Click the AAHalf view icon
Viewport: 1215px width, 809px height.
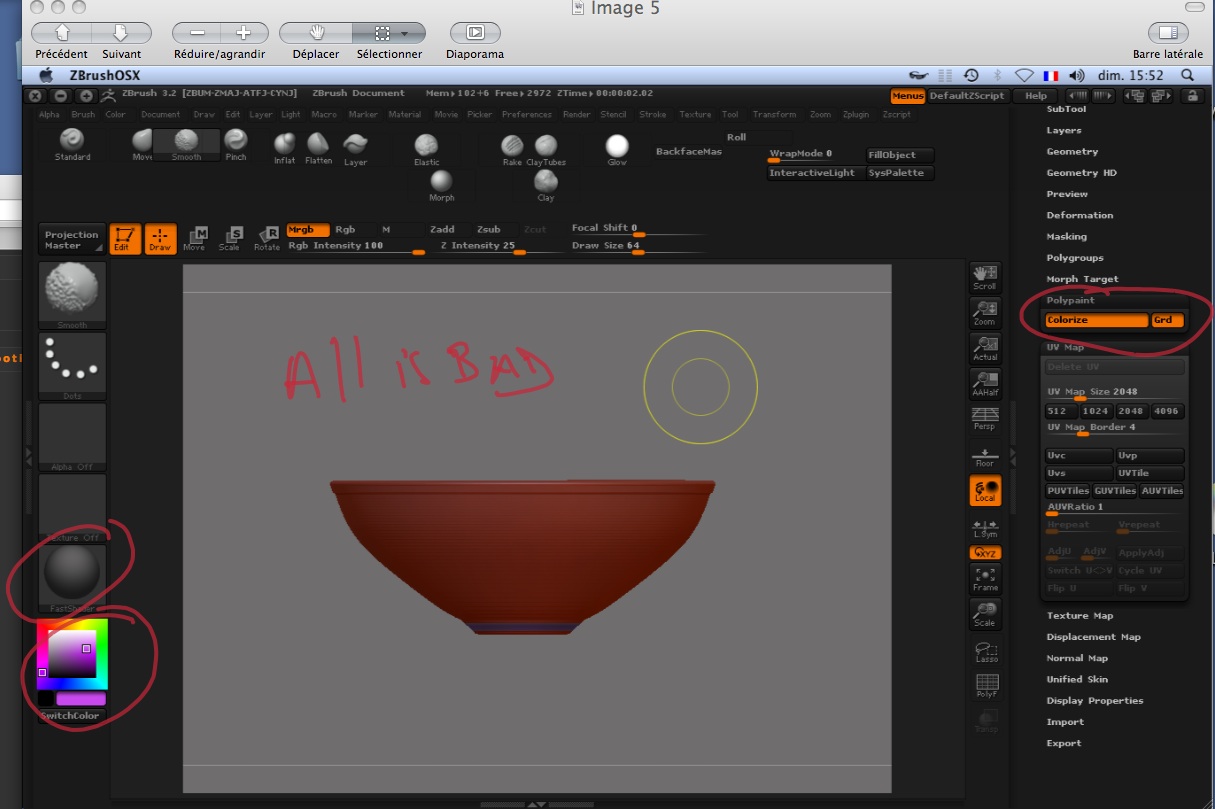point(985,384)
